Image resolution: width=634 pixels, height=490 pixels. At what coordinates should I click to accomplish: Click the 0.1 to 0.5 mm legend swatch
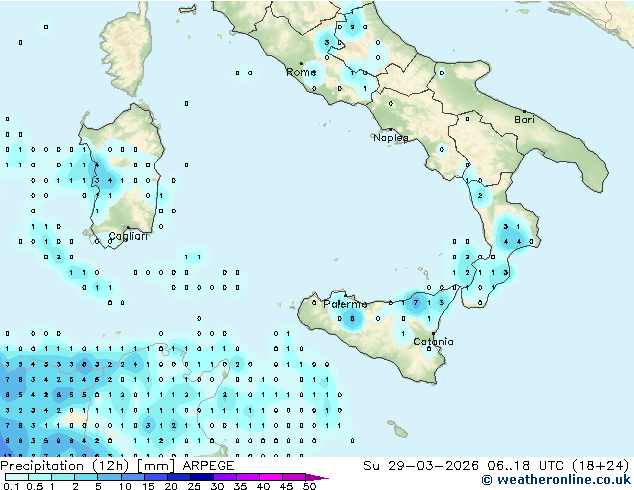coord(17,477)
